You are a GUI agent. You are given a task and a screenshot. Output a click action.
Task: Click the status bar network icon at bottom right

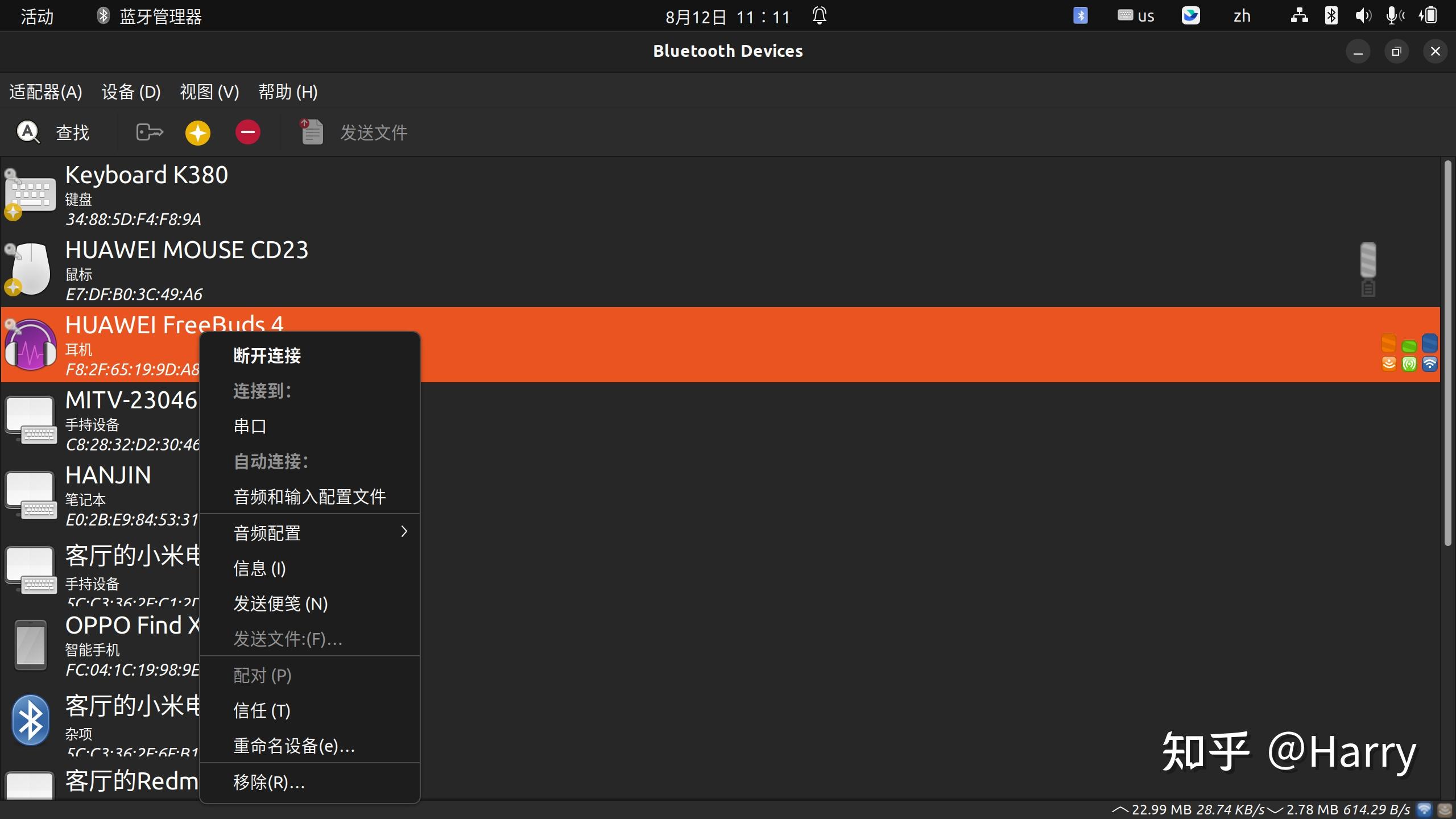[1425, 809]
